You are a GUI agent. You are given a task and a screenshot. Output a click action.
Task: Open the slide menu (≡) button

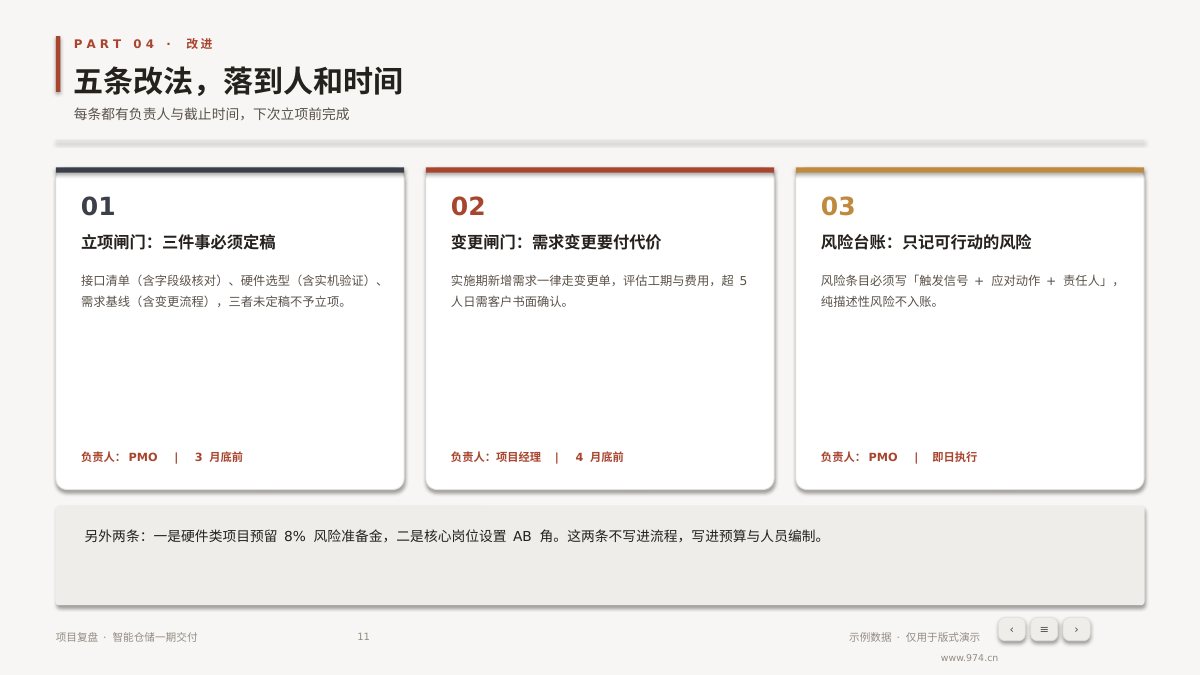pyautogui.click(x=1044, y=629)
